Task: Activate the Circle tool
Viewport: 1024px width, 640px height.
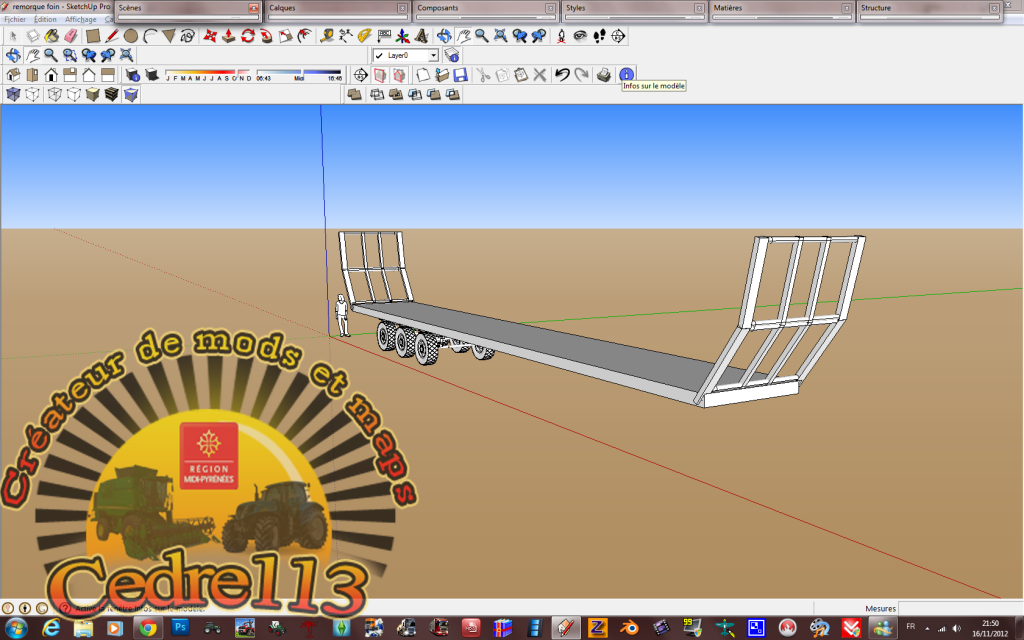Action: pos(131,36)
